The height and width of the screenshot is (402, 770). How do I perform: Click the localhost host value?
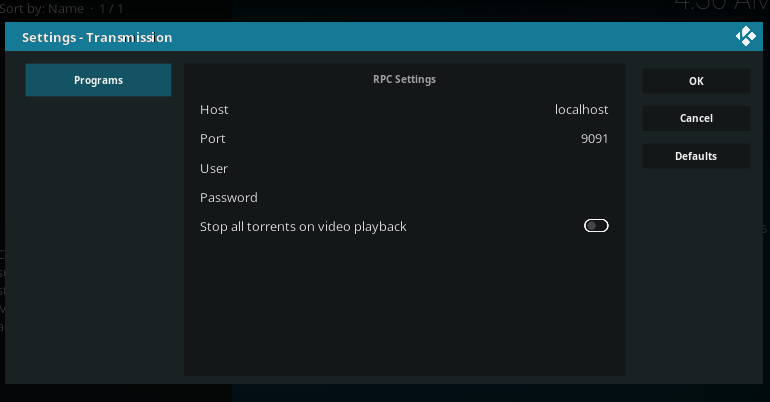(x=581, y=110)
